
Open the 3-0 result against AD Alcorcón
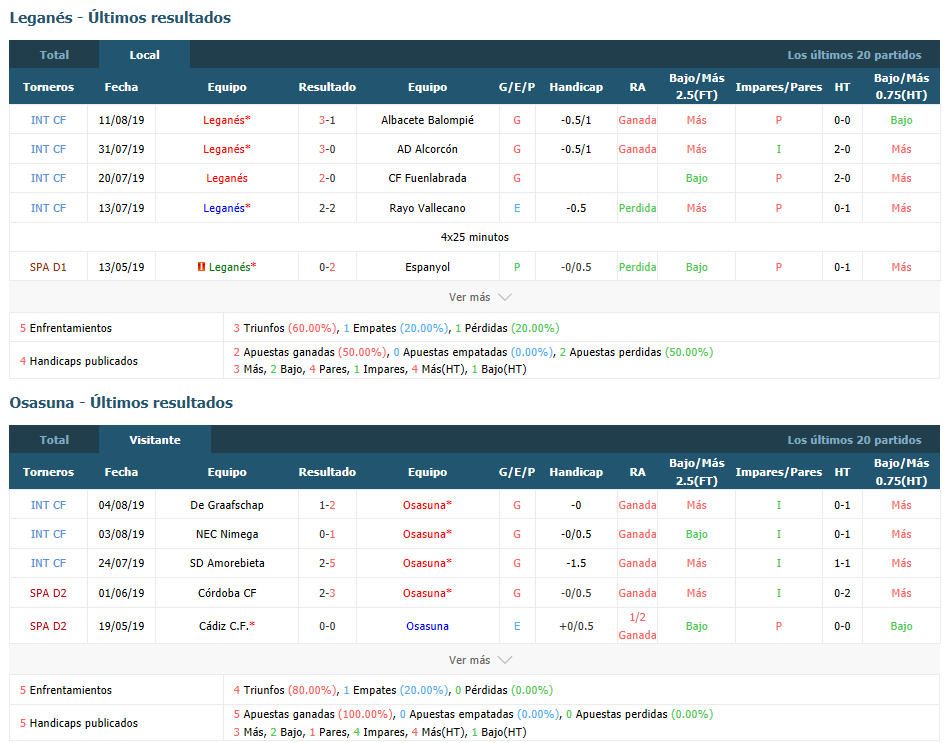[x=327, y=149]
